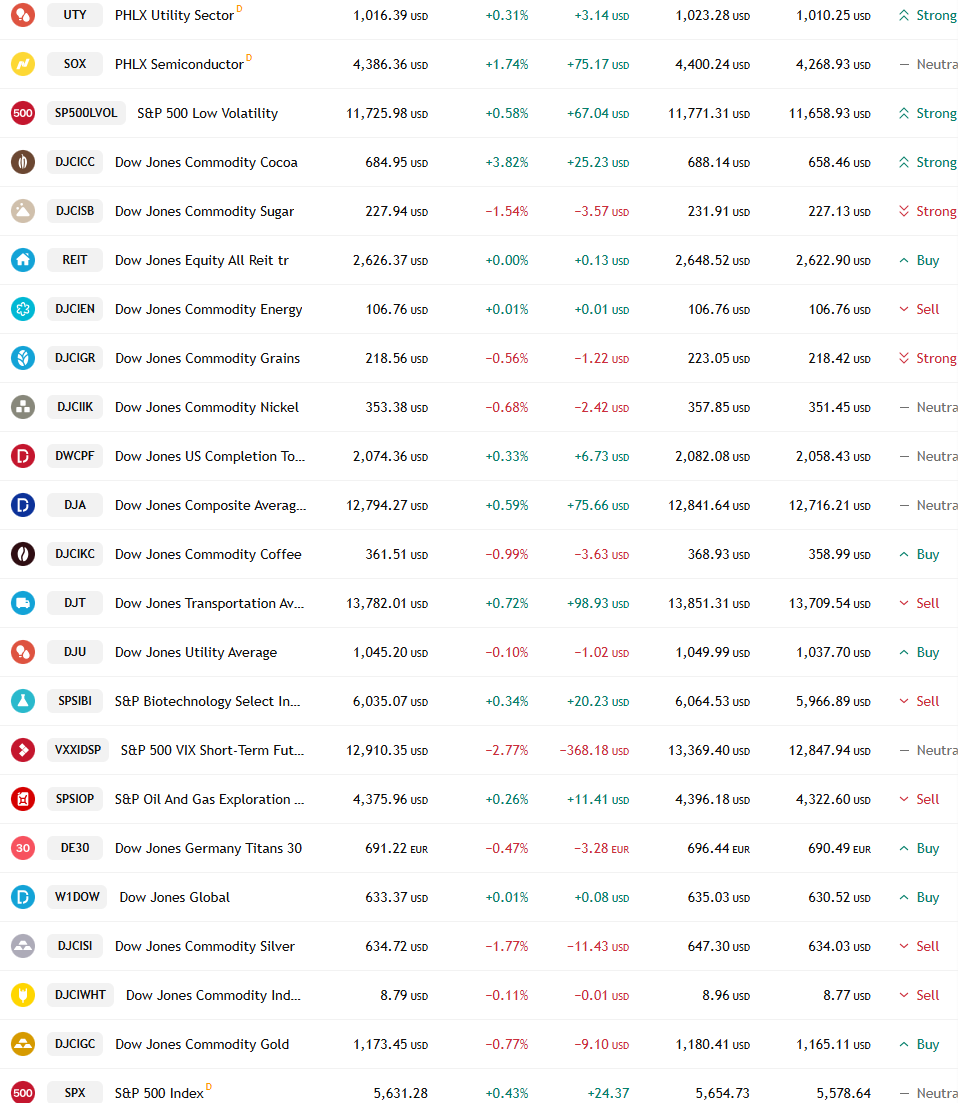This screenshot has height=1103, width=958.
Task: Open Dow Jones Commodity Nickel link
Action: tap(207, 407)
